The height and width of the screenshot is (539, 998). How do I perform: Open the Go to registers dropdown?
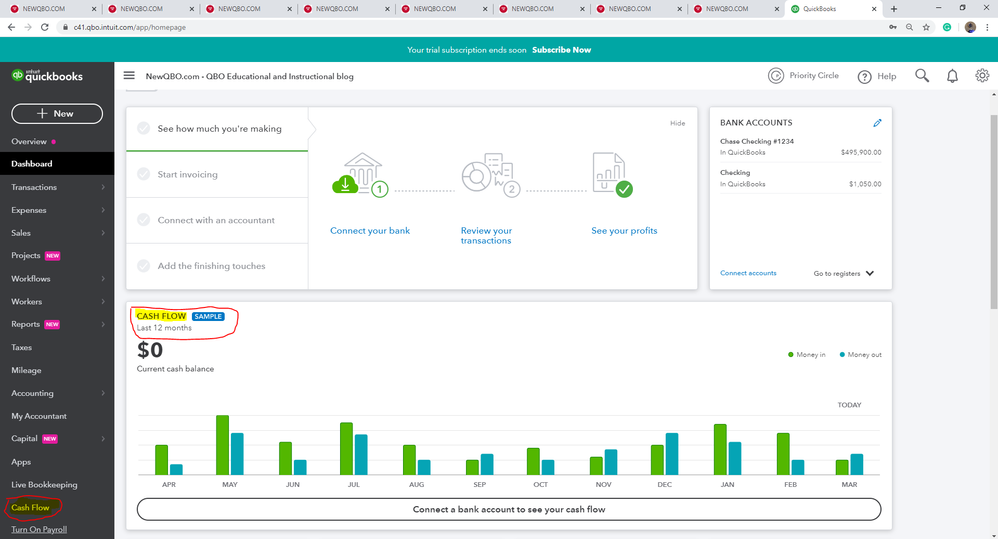click(x=844, y=274)
